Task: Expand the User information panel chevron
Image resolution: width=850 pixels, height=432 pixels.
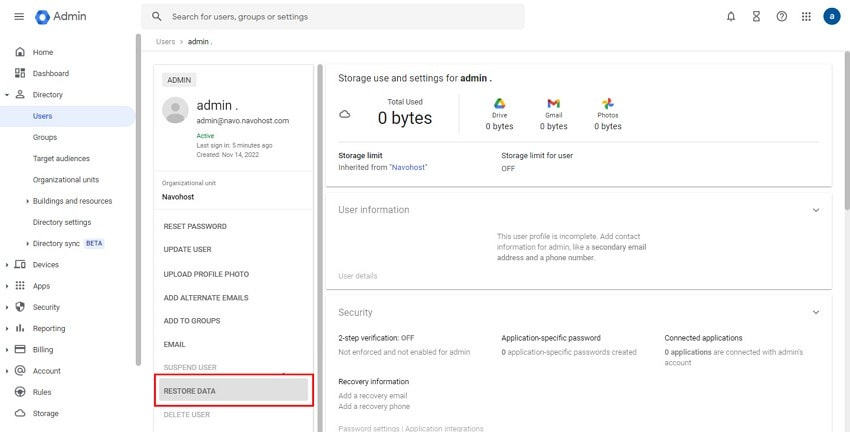Action: [x=815, y=210]
